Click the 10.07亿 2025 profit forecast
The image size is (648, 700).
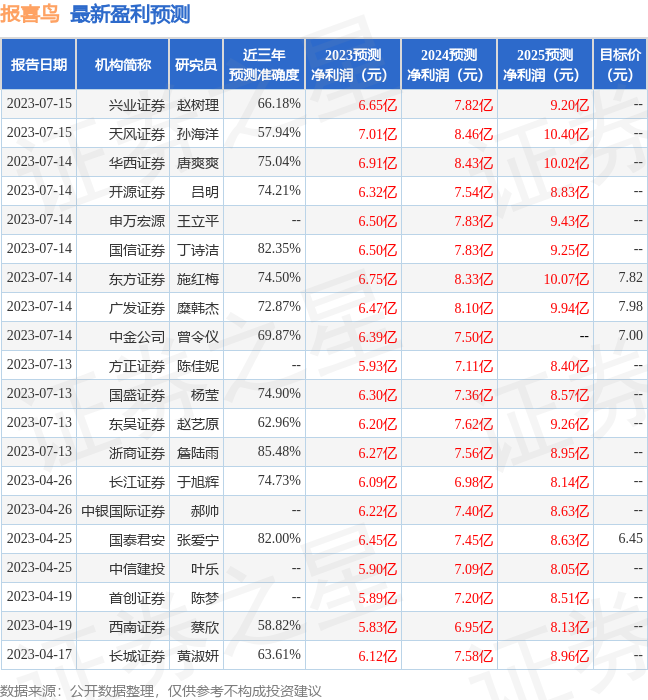[x=566, y=279]
